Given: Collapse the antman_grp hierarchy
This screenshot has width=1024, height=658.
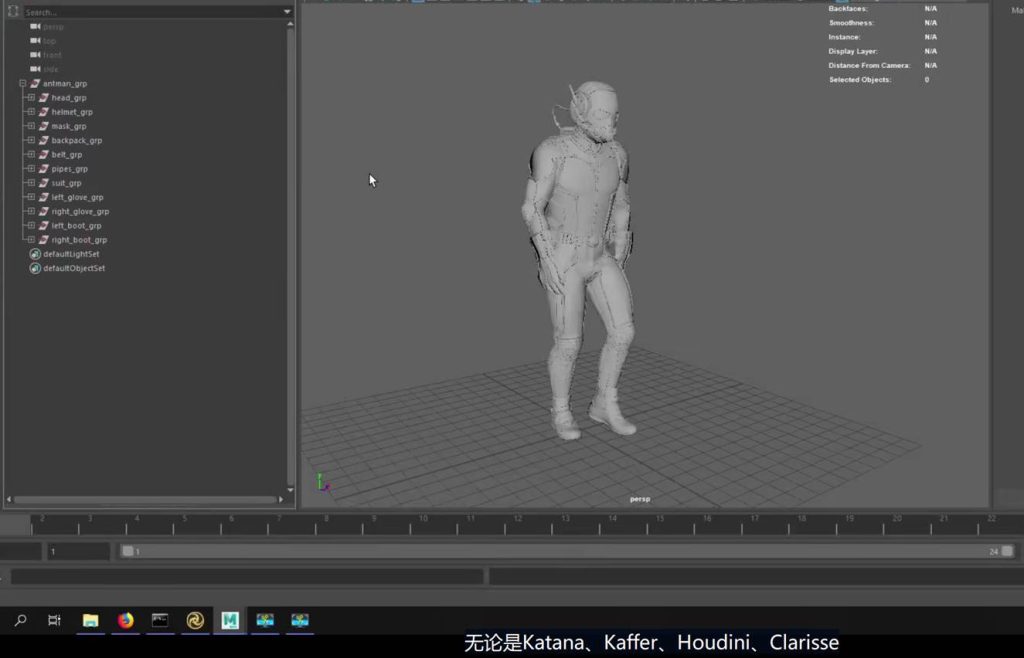Looking at the screenshot, I should point(22,84).
